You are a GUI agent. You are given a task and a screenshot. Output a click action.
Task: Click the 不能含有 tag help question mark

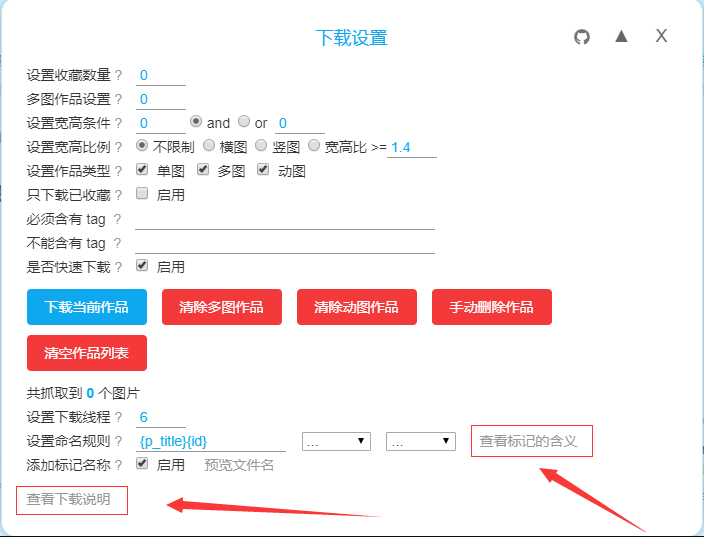tap(117, 243)
